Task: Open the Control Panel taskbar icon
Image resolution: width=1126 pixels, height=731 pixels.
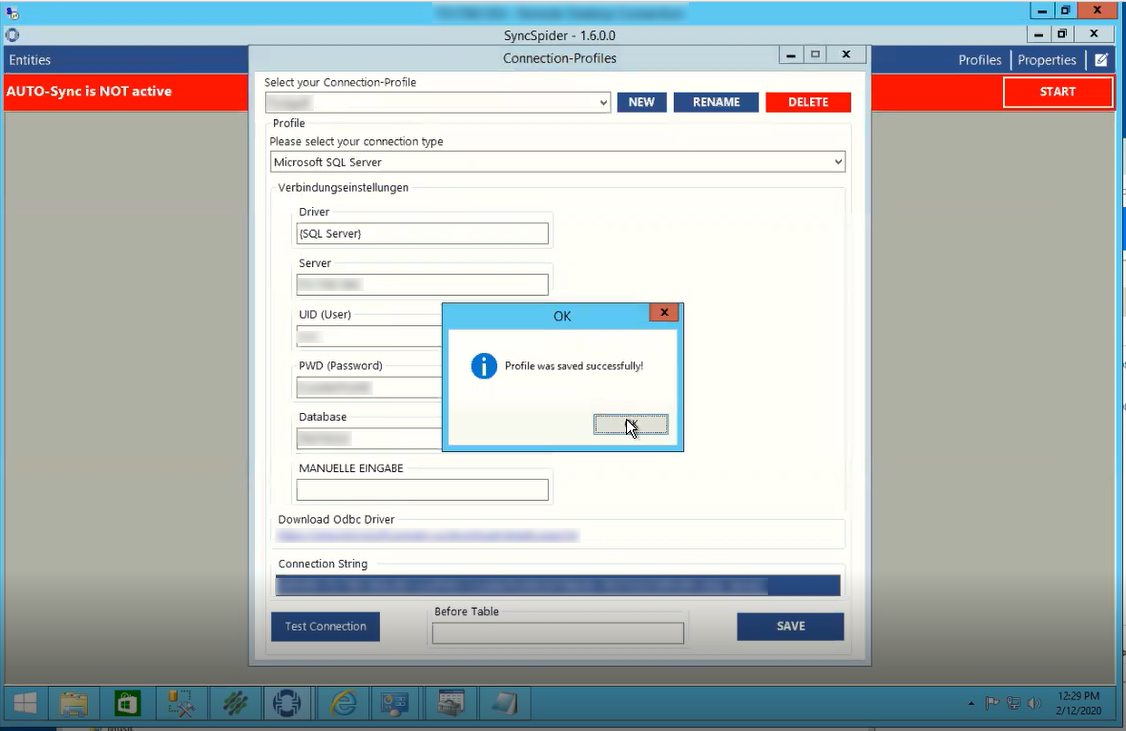Action: 394,704
